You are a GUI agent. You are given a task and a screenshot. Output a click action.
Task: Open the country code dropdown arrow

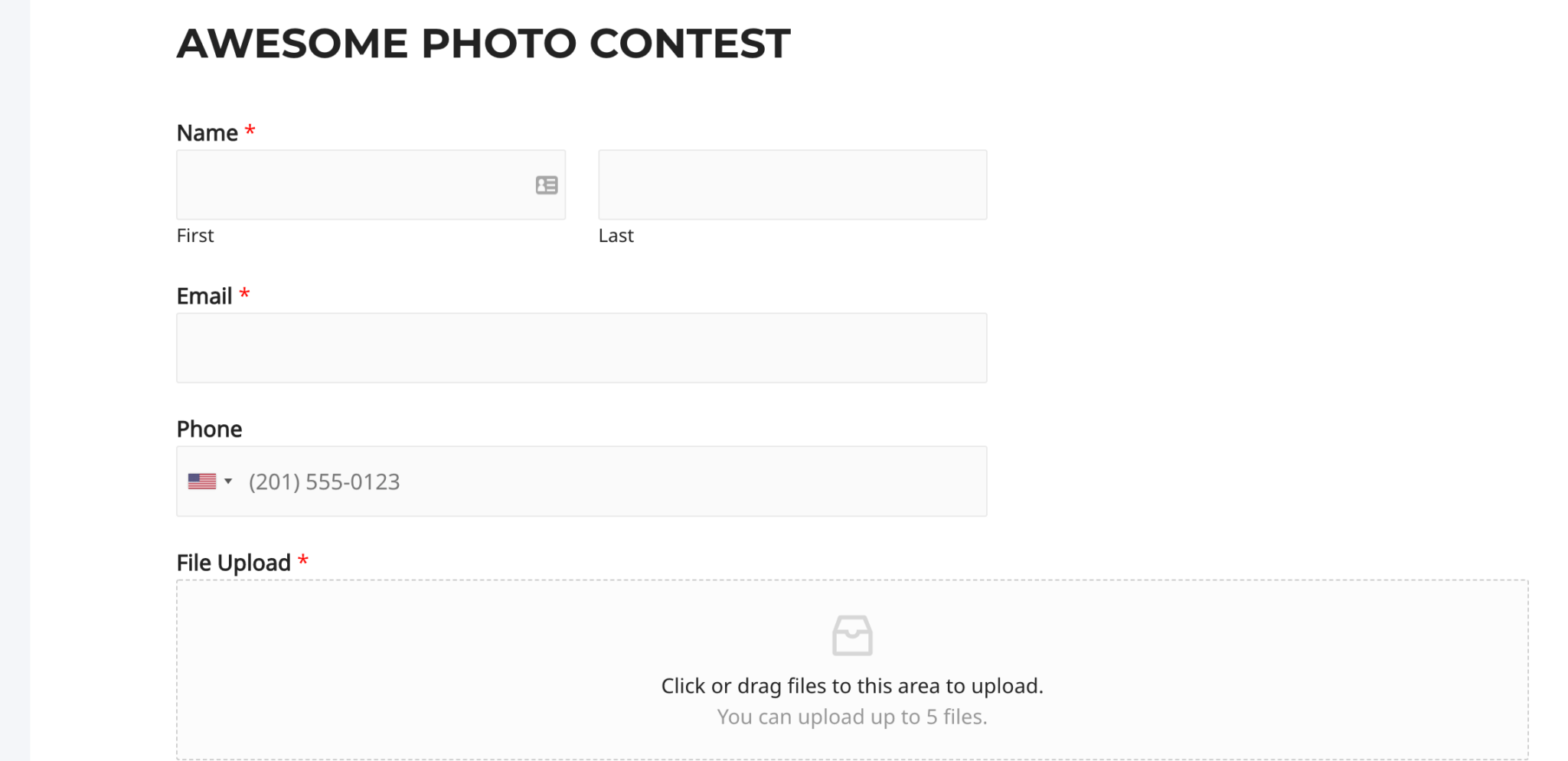228,482
